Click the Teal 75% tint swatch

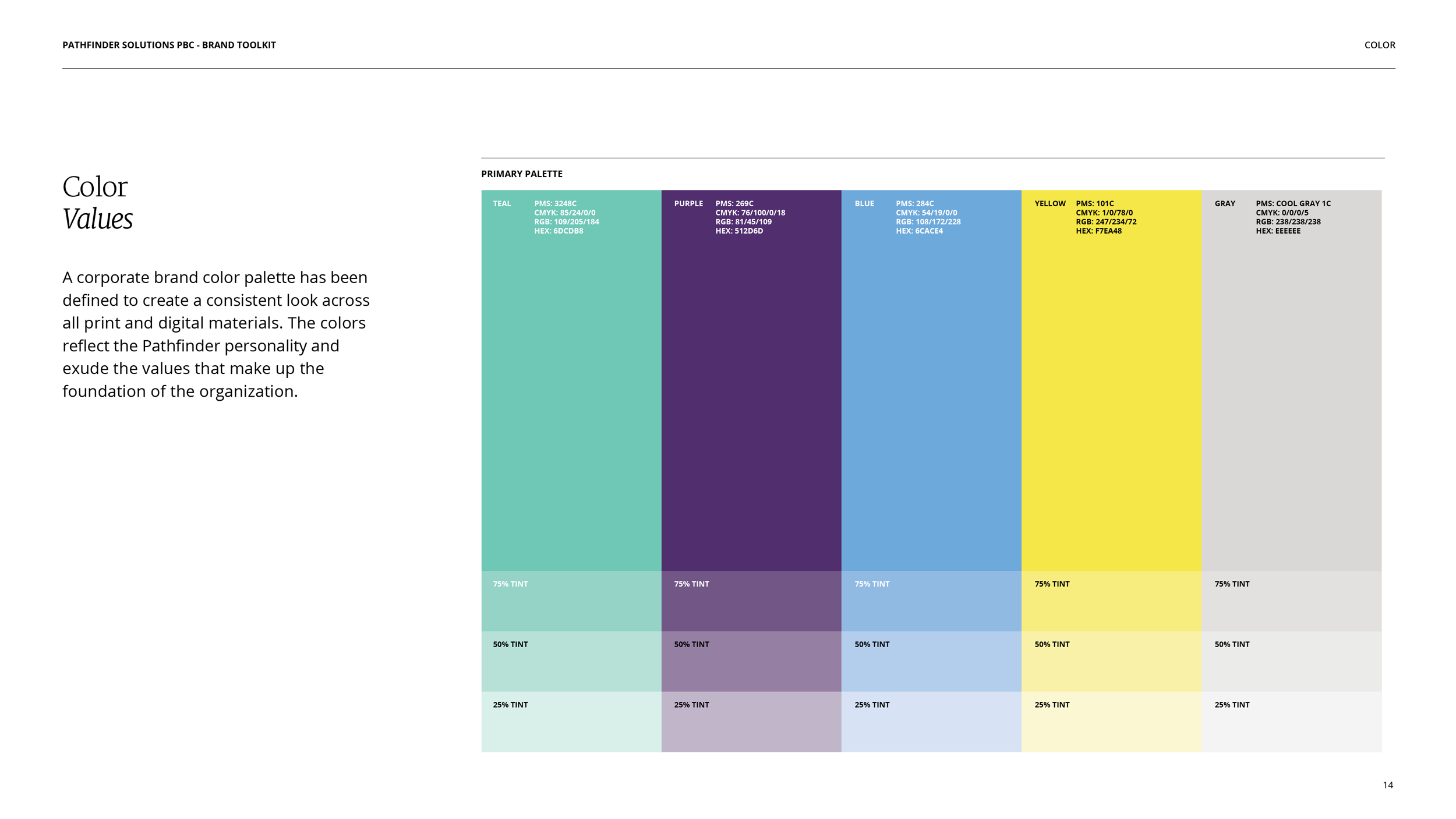[571, 600]
